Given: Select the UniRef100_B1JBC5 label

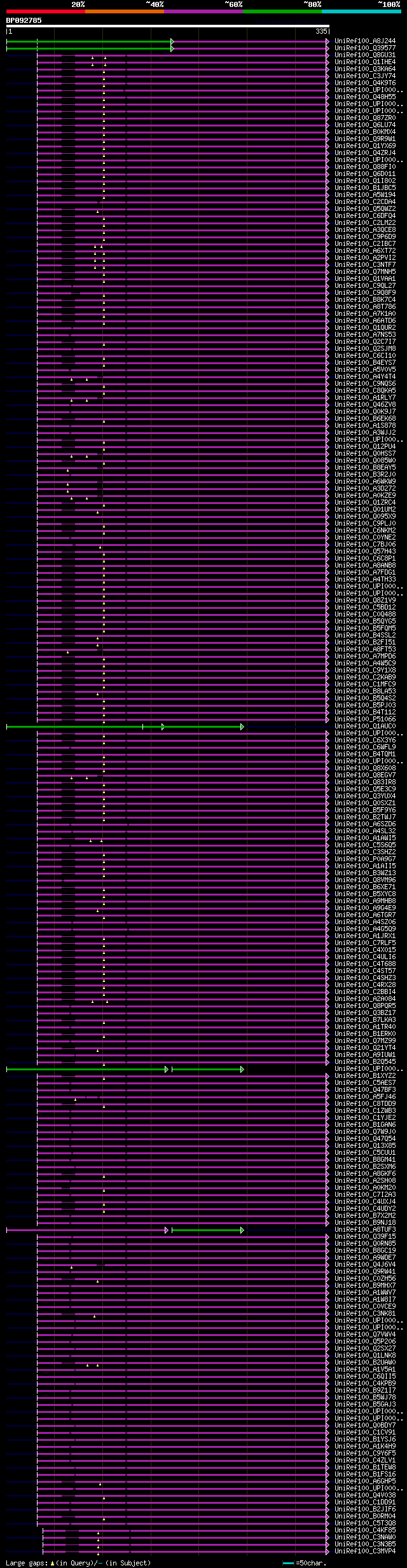Looking at the screenshot, I should click(x=365, y=188).
